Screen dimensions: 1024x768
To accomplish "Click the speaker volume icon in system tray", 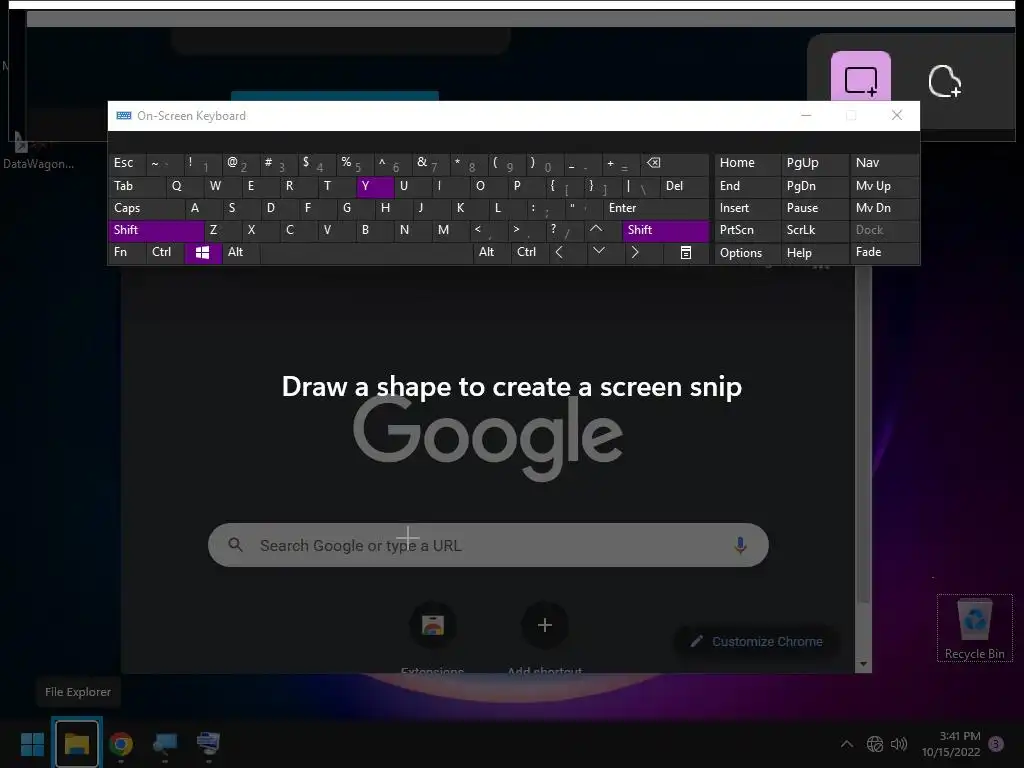I will (x=899, y=744).
